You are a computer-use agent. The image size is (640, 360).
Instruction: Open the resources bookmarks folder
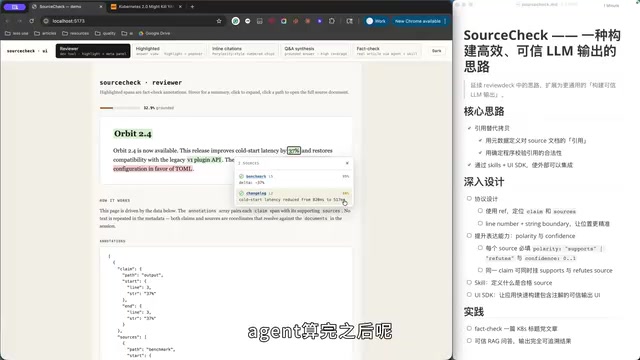pos(76,33)
